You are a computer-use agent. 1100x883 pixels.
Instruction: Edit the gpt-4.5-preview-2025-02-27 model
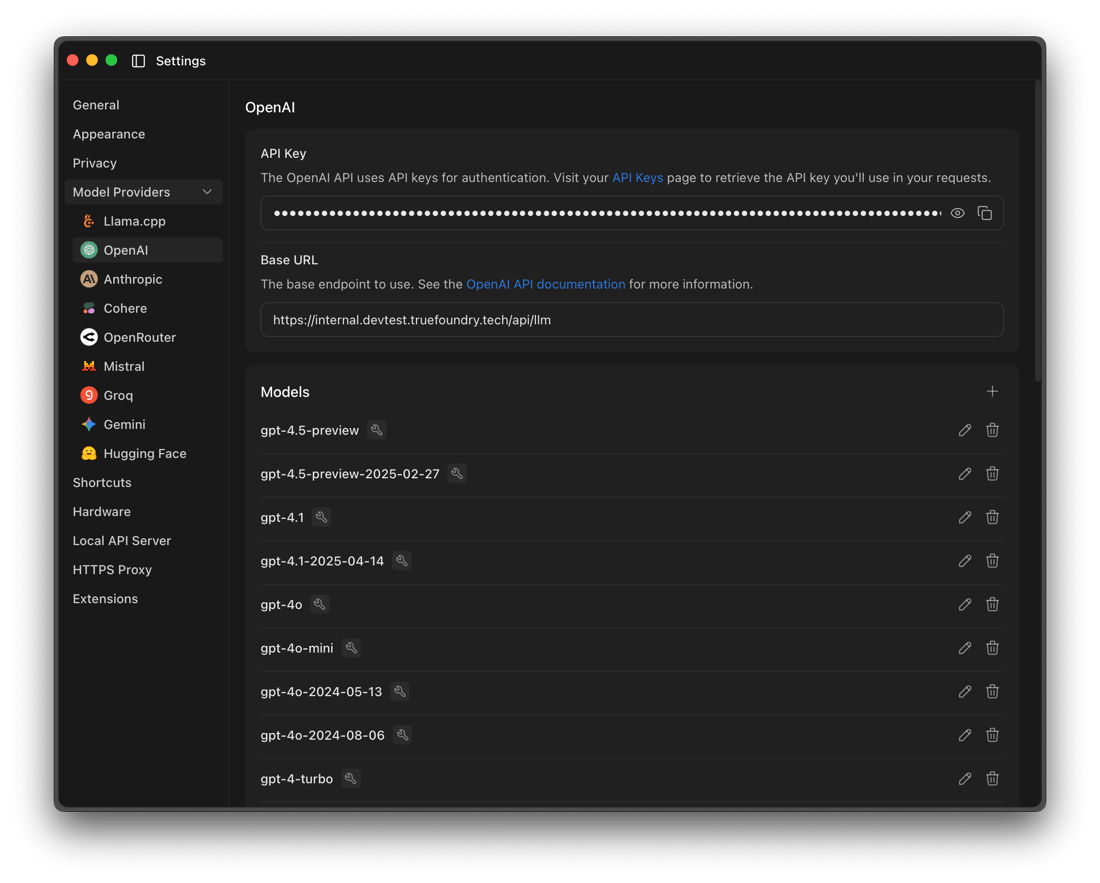[x=965, y=473]
